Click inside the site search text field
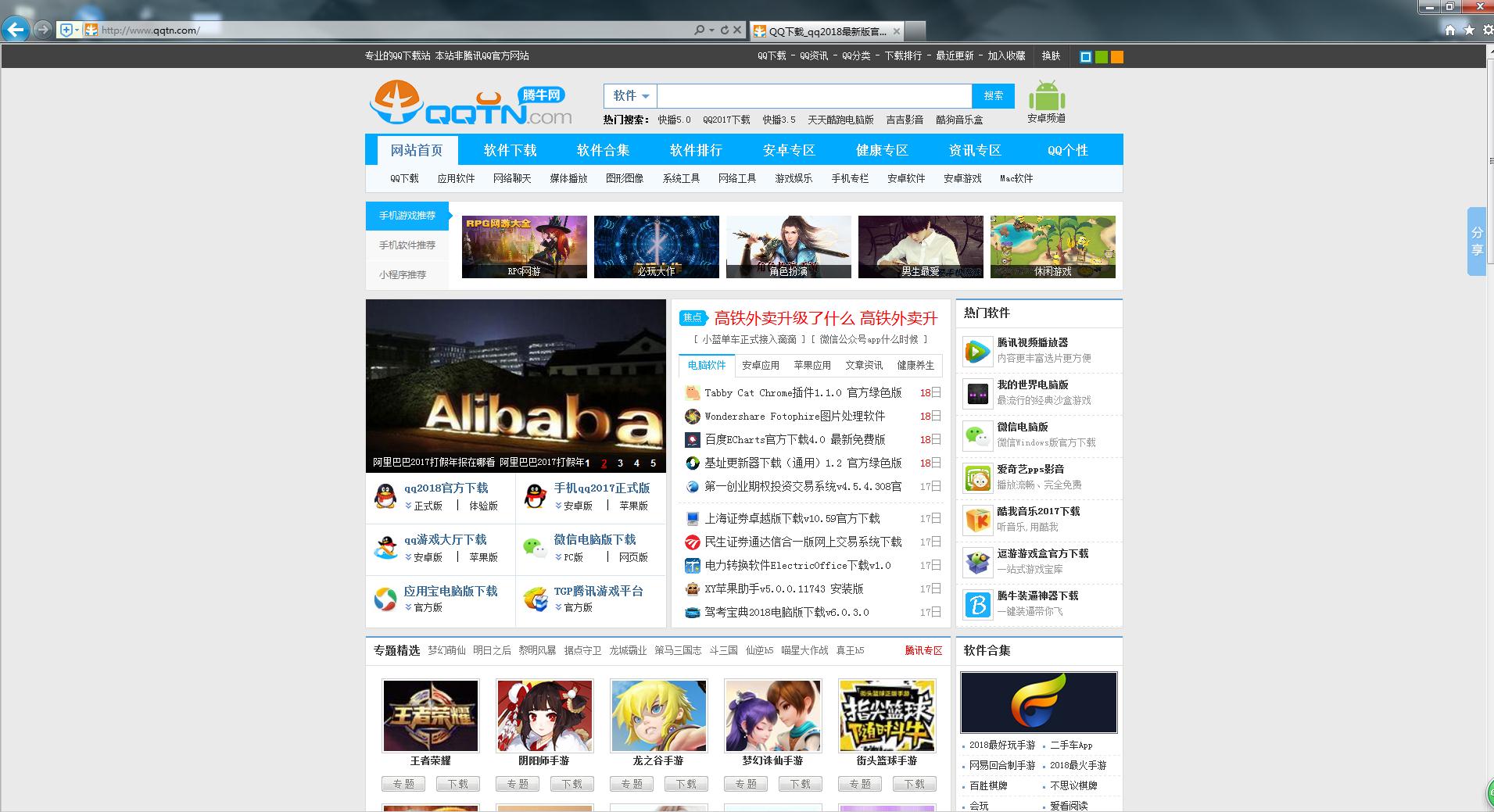1494x812 pixels. click(x=814, y=96)
